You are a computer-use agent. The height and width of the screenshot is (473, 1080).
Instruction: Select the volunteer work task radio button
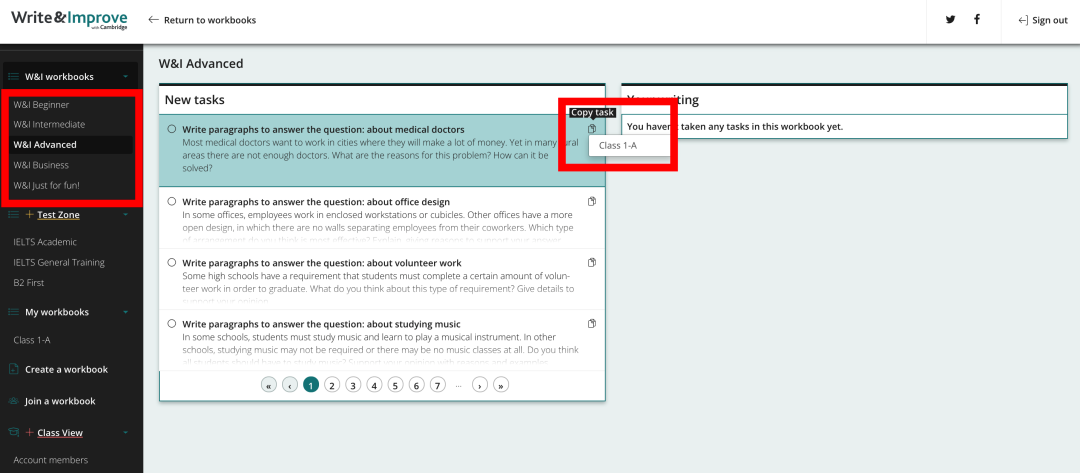(x=172, y=263)
